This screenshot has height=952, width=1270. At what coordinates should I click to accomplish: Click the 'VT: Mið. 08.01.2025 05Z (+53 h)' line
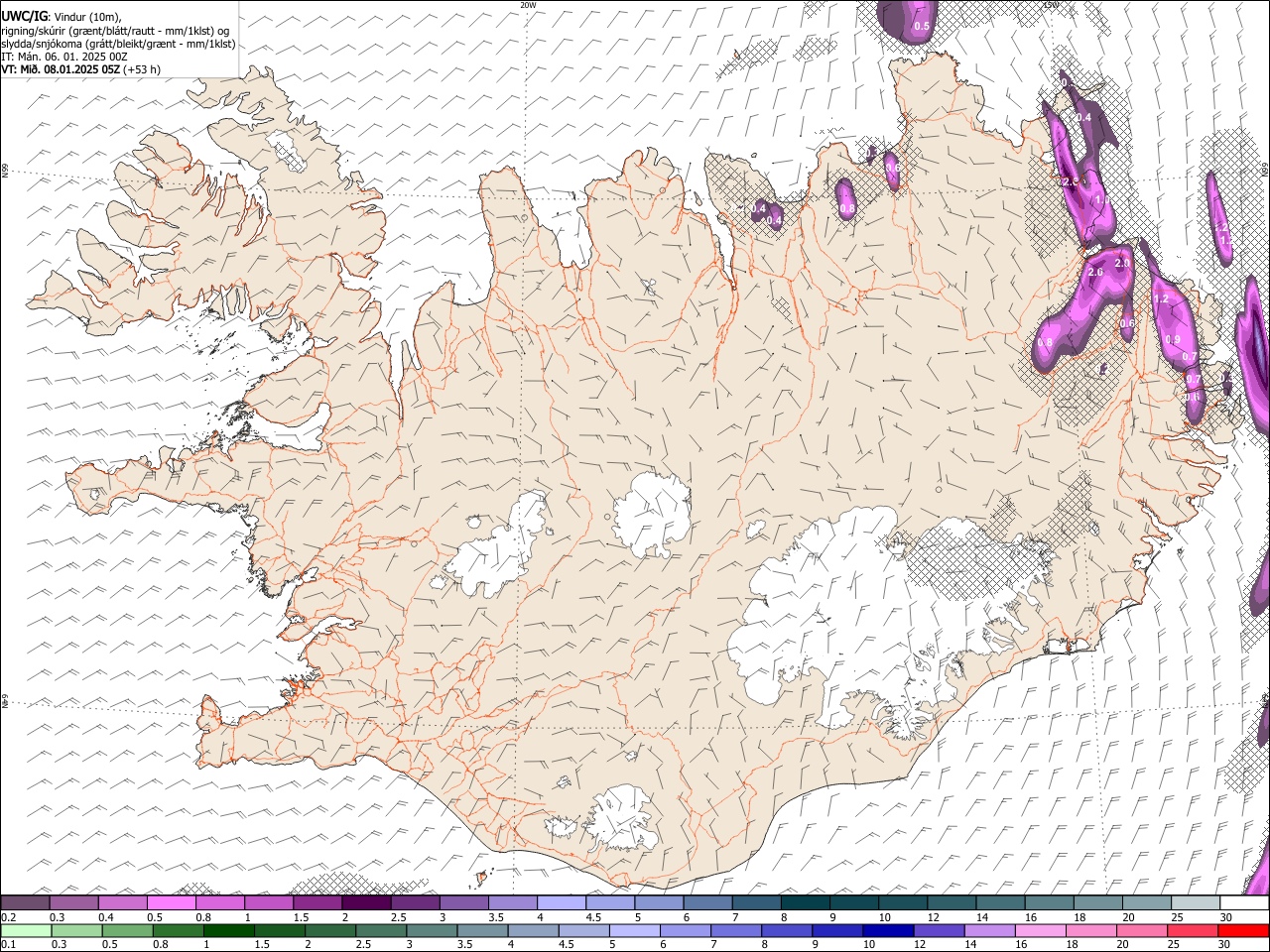pos(80,69)
